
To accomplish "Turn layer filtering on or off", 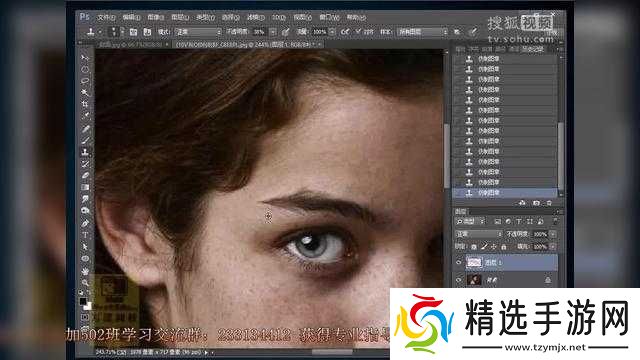I will click(556, 221).
